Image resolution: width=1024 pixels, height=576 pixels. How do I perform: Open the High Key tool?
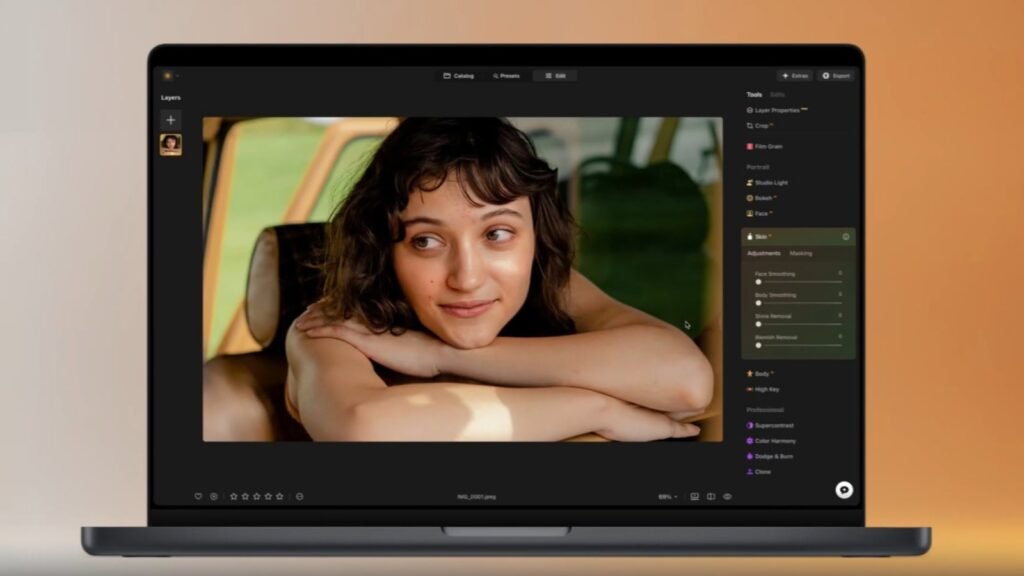(763, 389)
